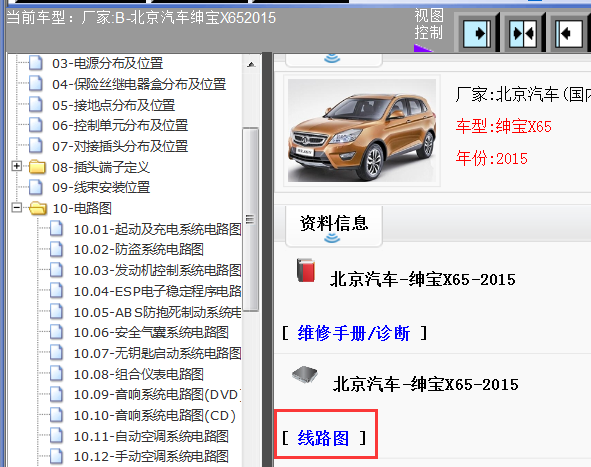Open 10.10-音响系统电路图(CD)

coord(155,415)
